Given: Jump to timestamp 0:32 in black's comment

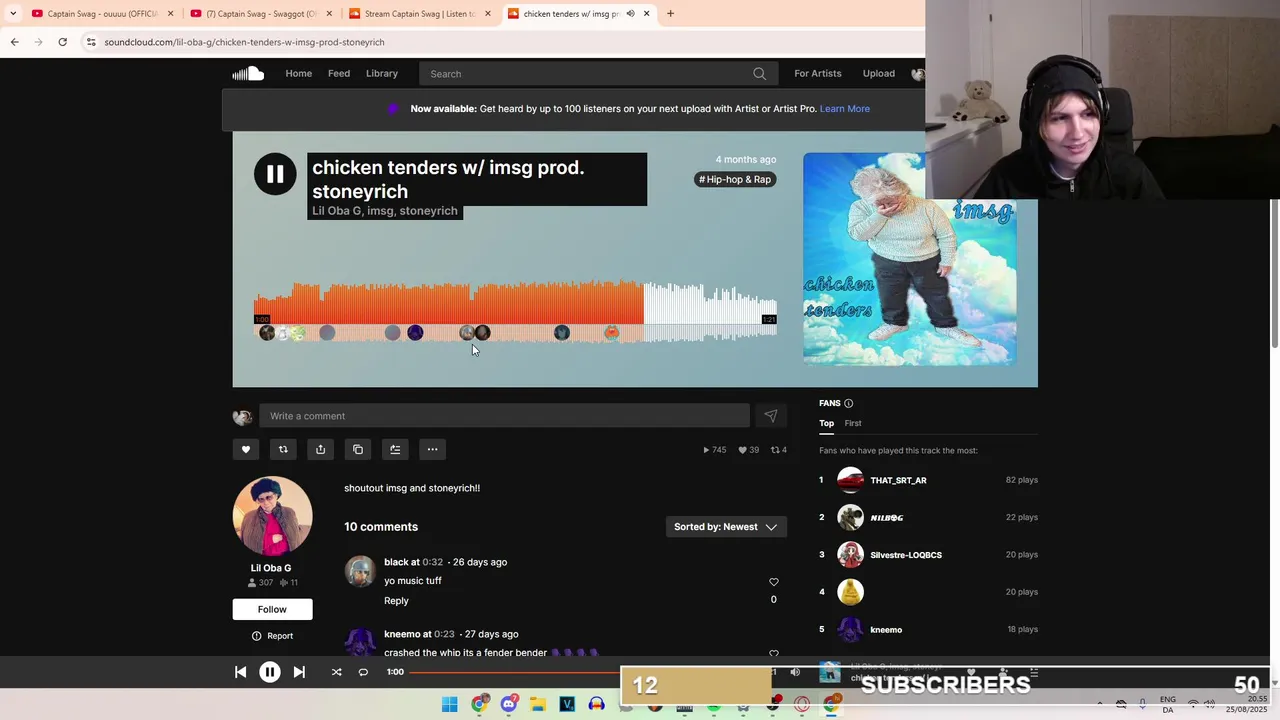Looking at the screenshot, I should tap(432, 562).
